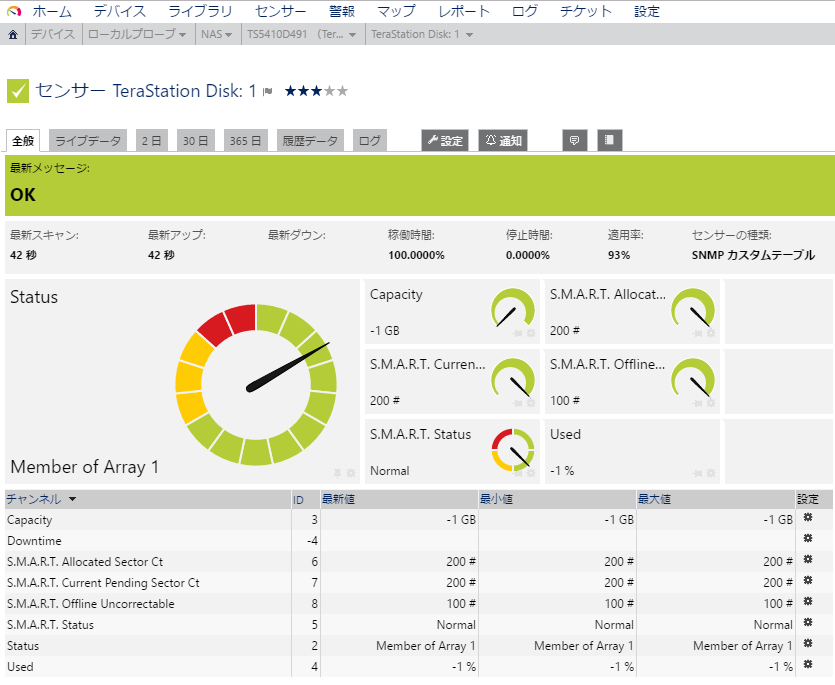This screenshot has width=835, height=685.
Task: Click the flag icon beside sensor title
Action: tap(268, 92)
